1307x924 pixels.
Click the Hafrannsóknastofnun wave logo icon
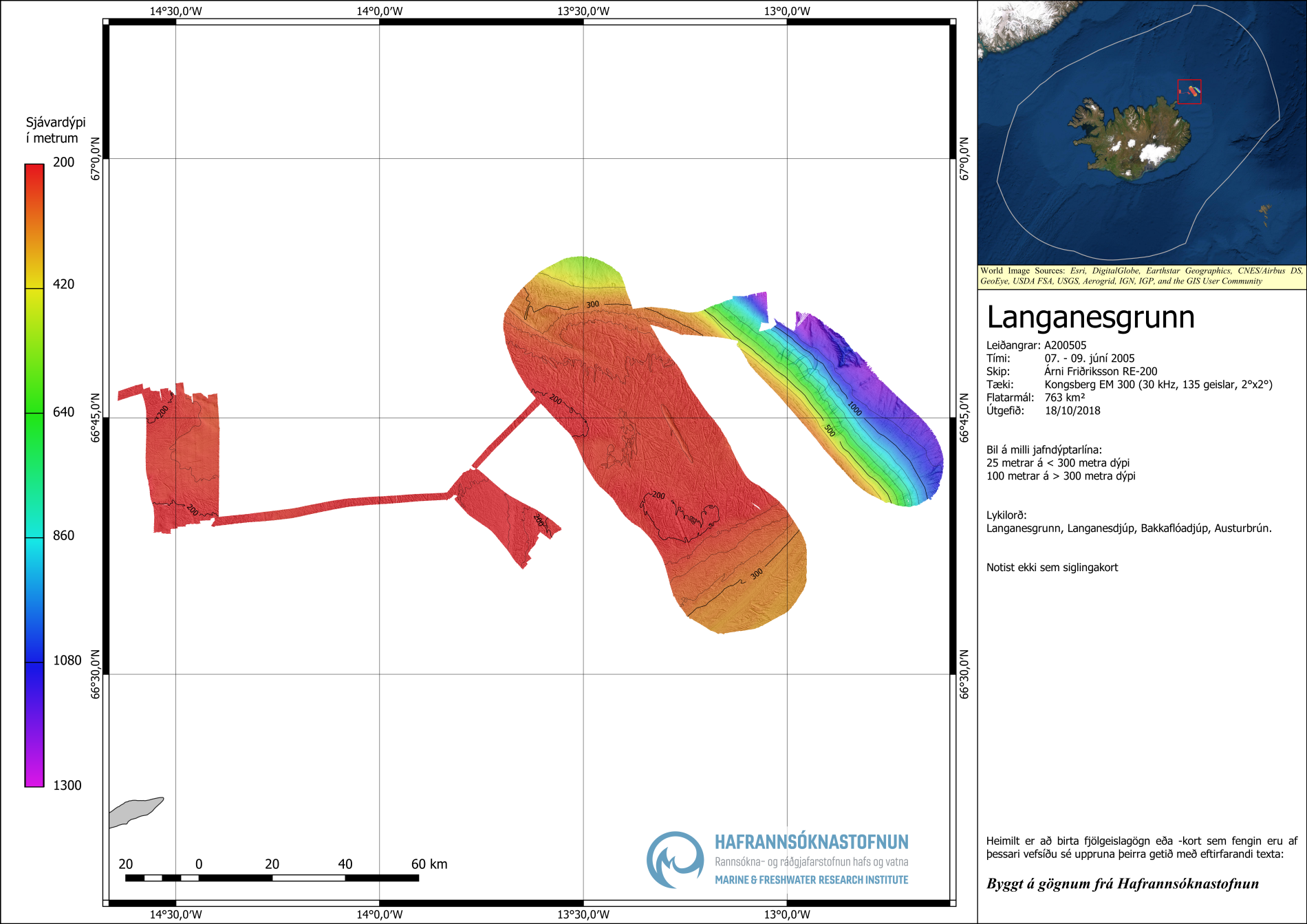click(x=675, y=860)
